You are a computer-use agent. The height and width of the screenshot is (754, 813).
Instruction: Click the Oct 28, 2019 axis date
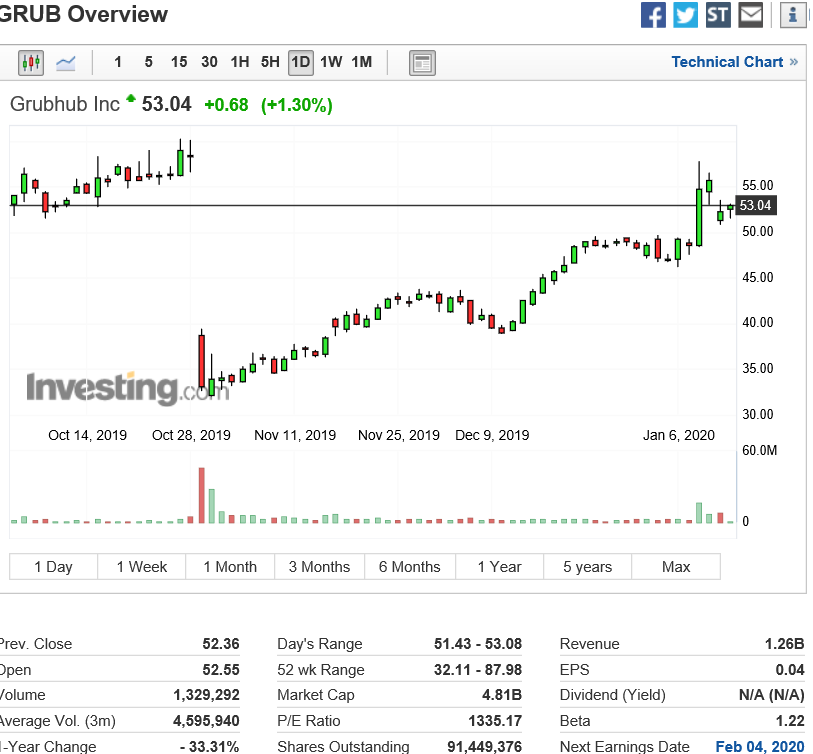coord(191,435)
